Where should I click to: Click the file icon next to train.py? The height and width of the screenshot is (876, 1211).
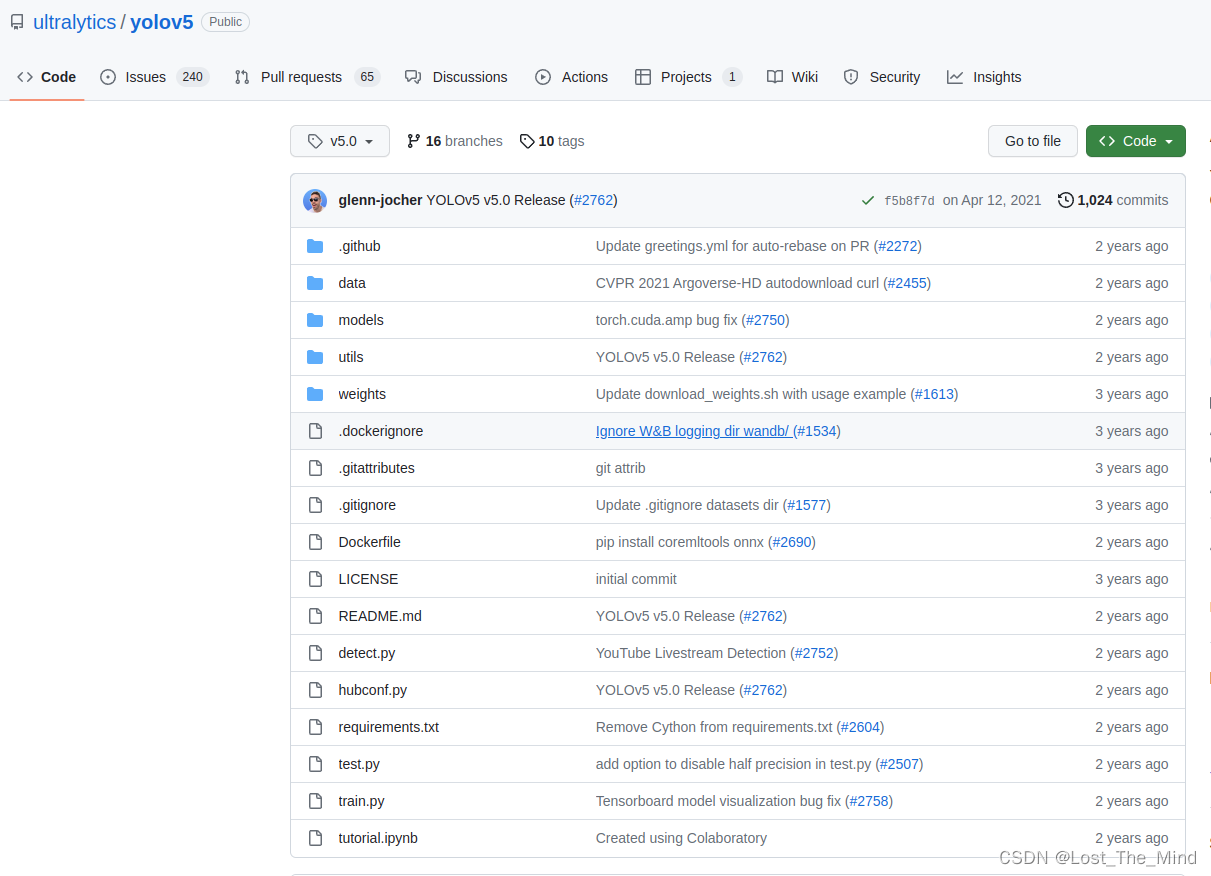(x=315, y=801)
